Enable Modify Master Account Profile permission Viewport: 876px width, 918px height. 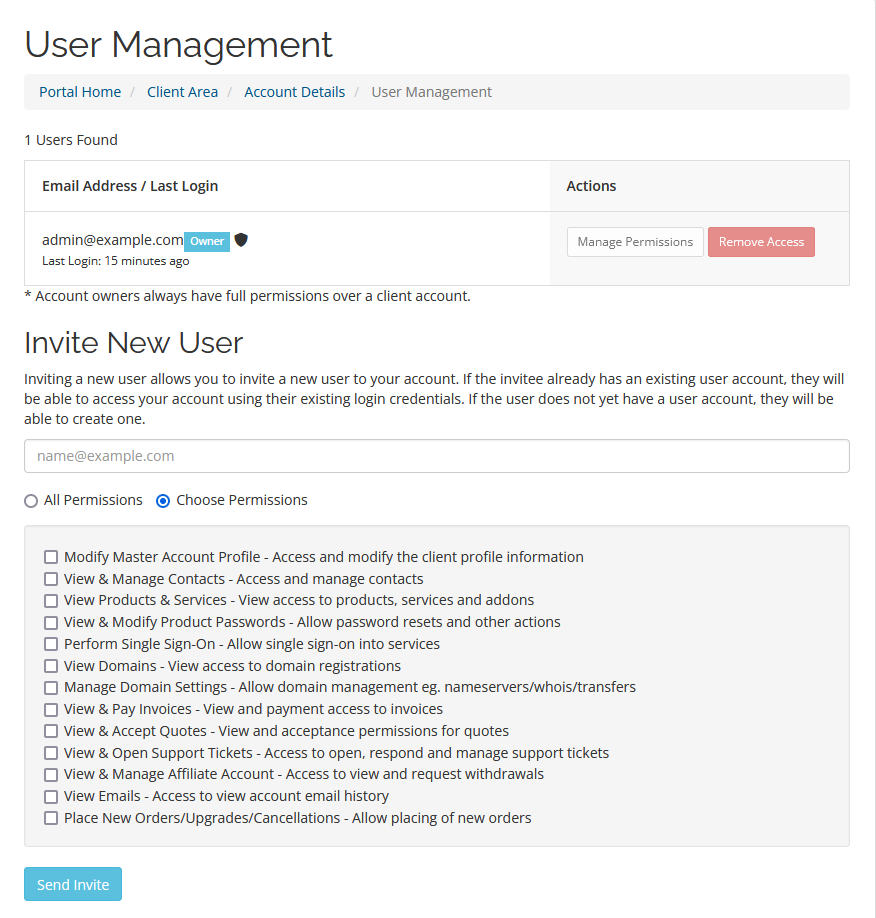point(51,557)
